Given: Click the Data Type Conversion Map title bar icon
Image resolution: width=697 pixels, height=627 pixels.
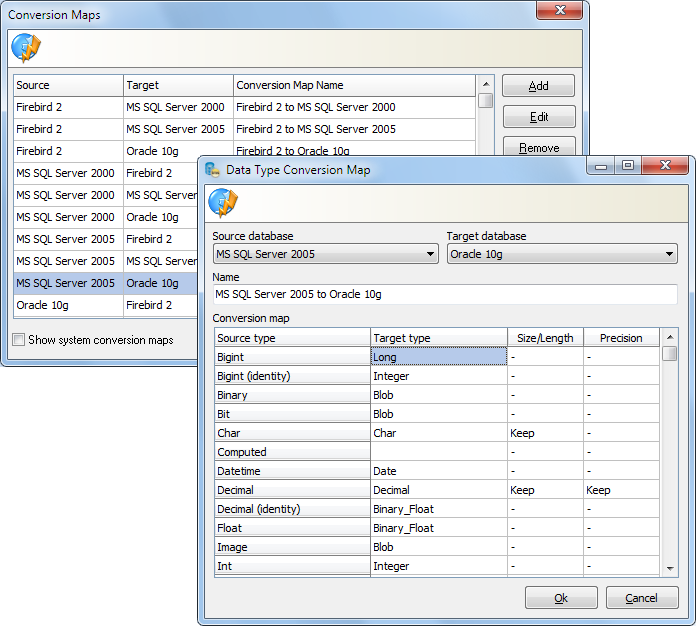Looking at the screenshot, I should [212, 170].
